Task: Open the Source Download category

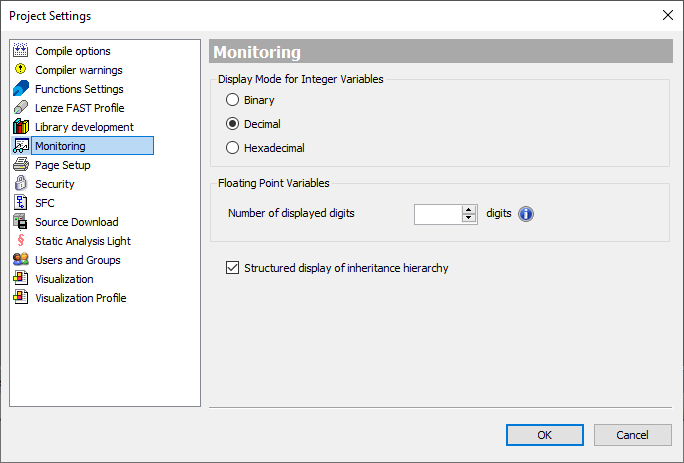Action: [77, 222]
